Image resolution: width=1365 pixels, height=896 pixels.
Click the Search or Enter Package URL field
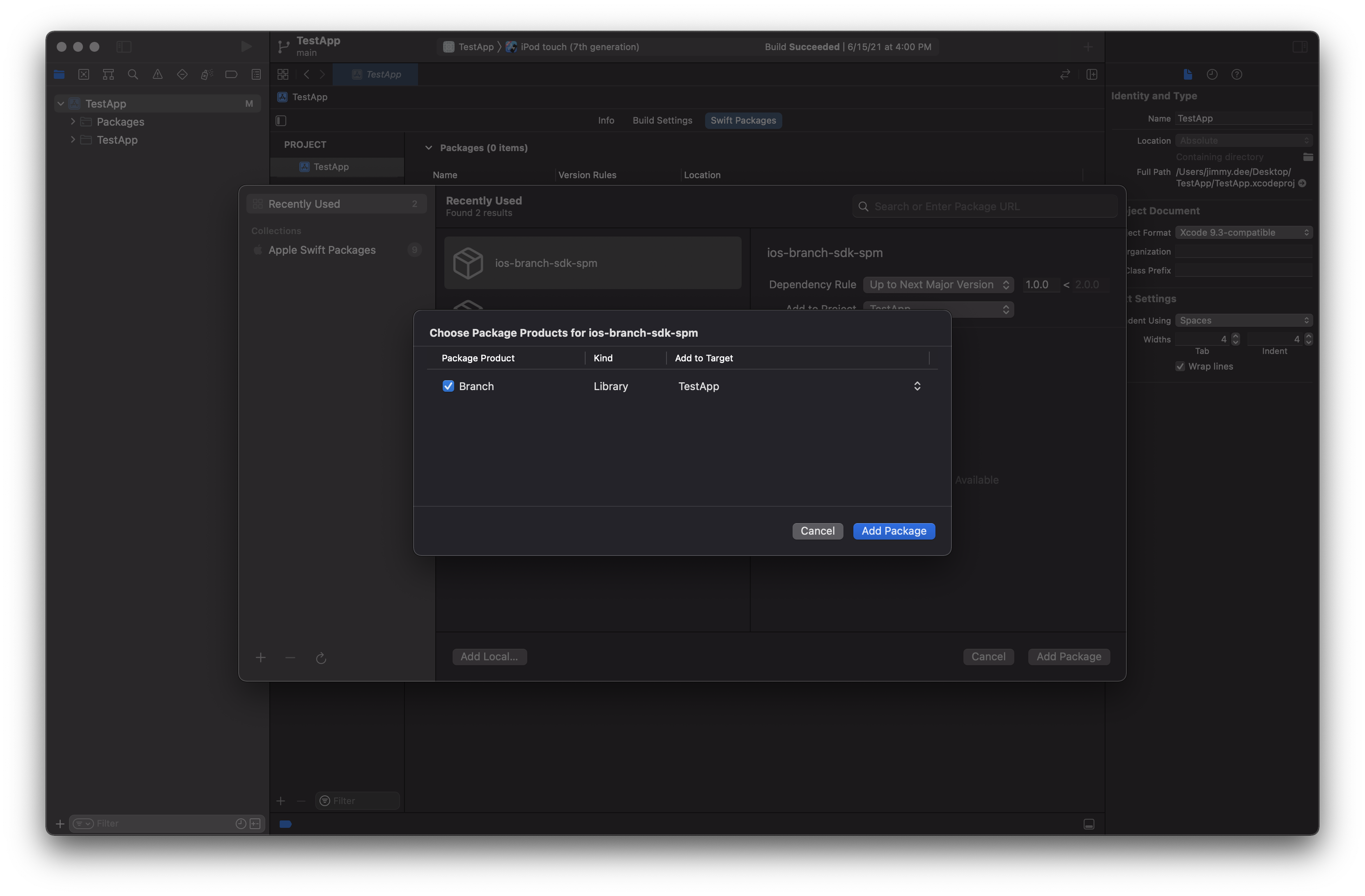[x=984, y=207]
